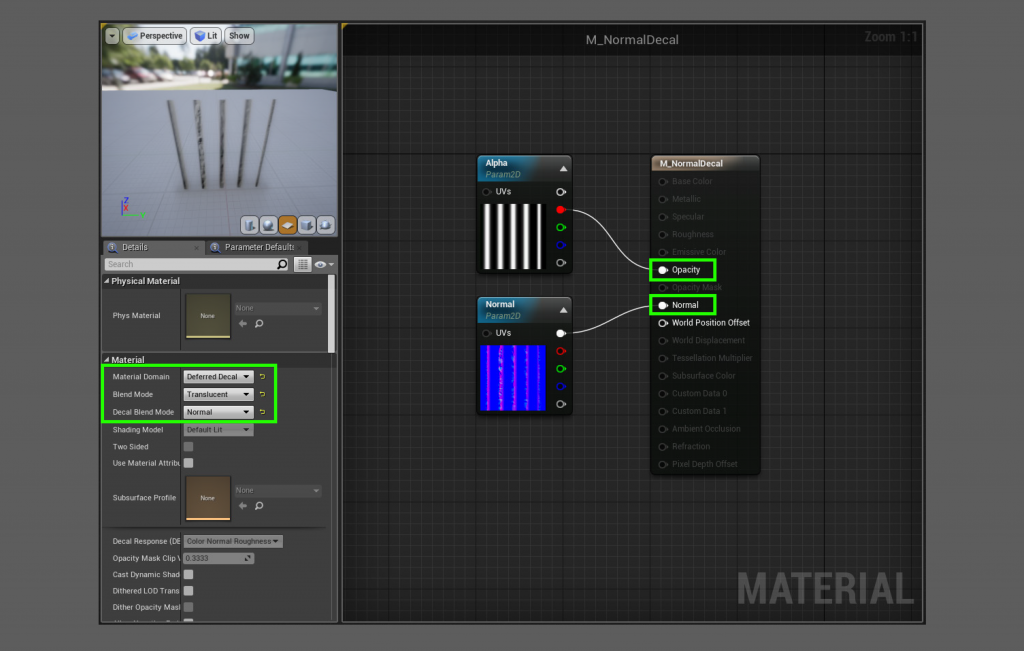Image resolution: width=1024 pixels, height=651 pixels.
Task: Select the cube preview mesh button
Action: (306, 225)
